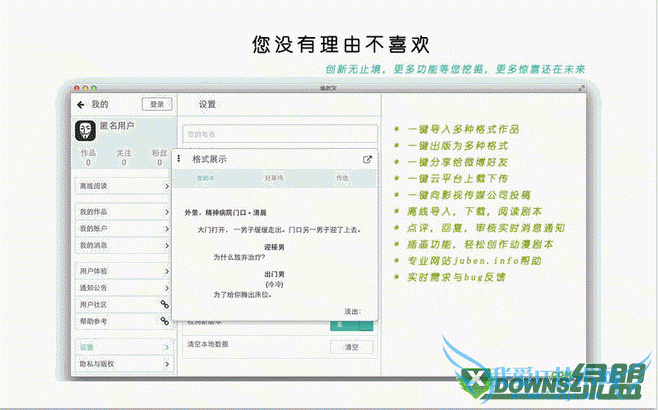This screenshot has width=658, height=410.
Task: Click the 清空本地数据 label
Action: tap(208, 344)
